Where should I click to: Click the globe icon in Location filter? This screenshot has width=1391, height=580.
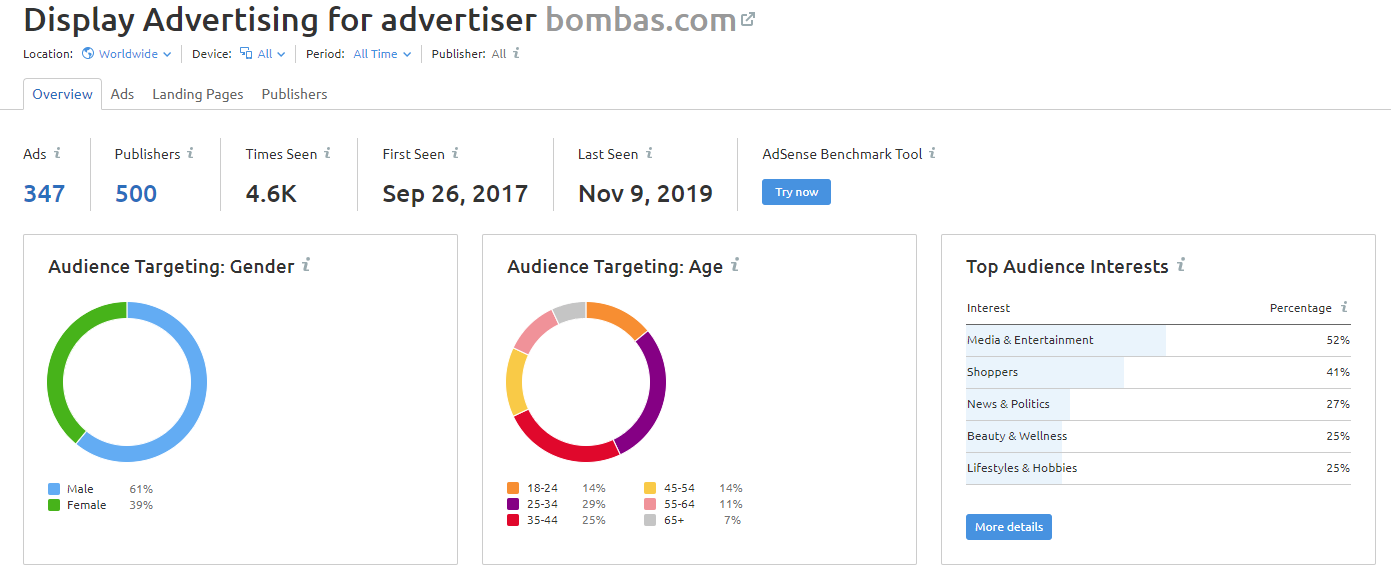click(88, 54)
